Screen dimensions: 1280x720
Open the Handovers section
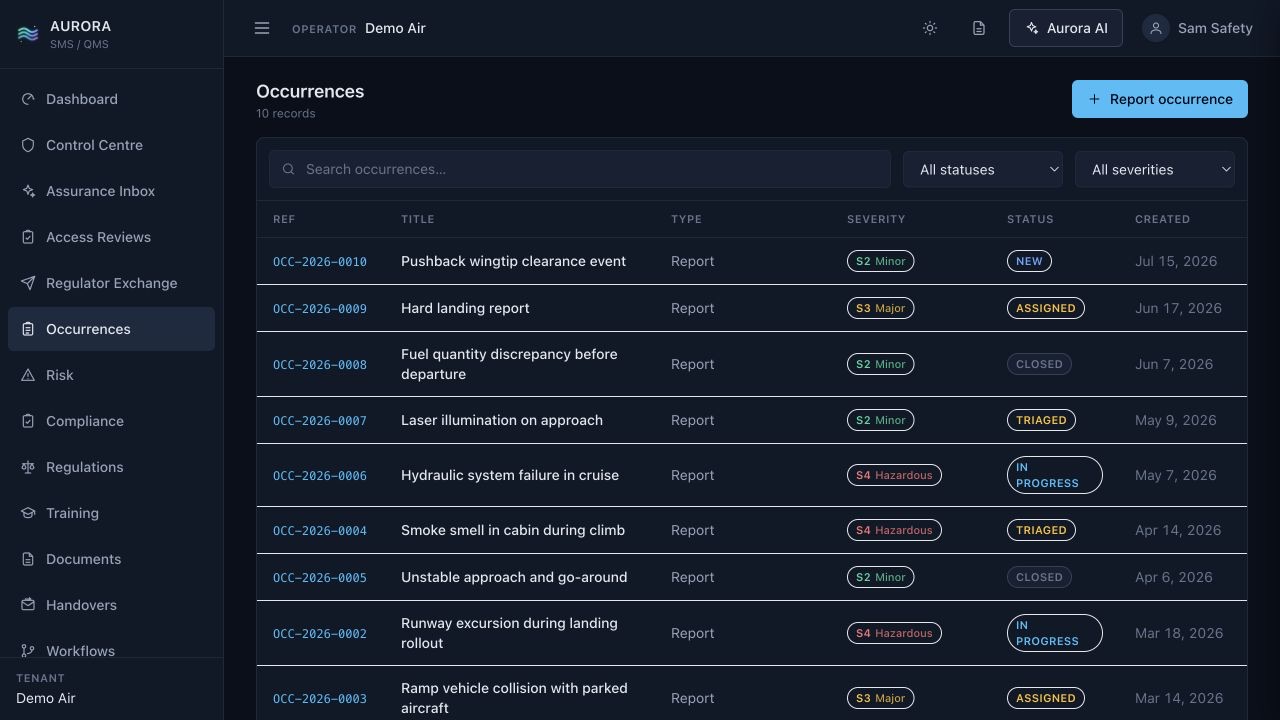pos(111,605)
